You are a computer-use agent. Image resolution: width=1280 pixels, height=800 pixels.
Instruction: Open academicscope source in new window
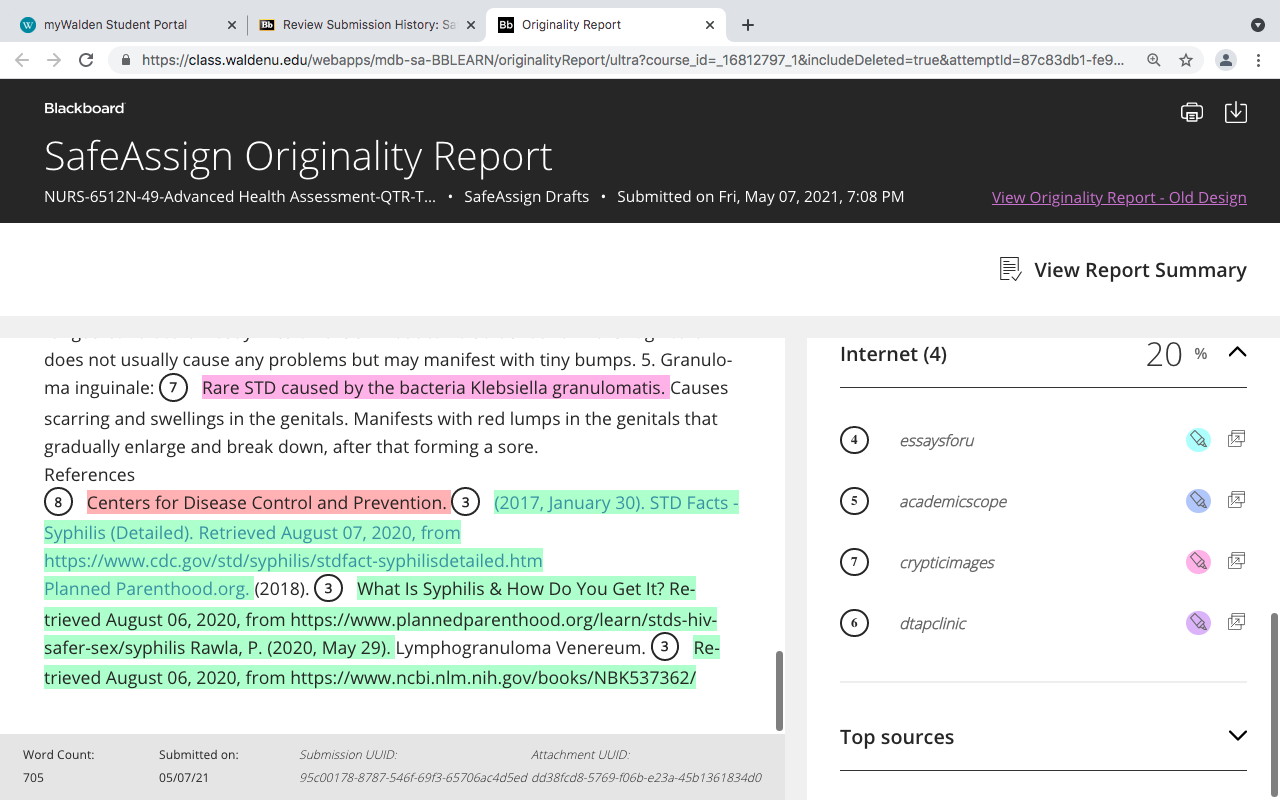tap(1236, 500)
